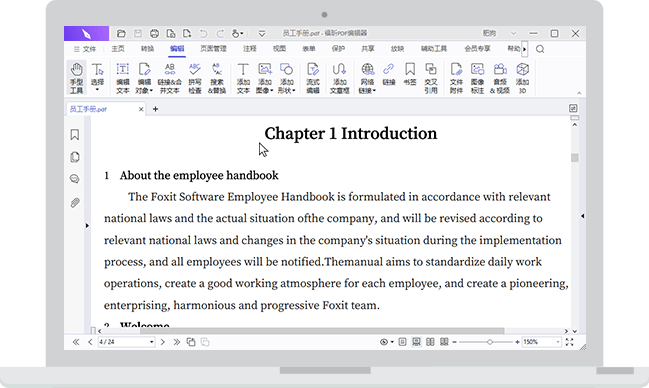Open the Pages thumbnail side panel
Image resolution: width=649 pixels, height=388 pixels.
pyautogui.click(x=75, y=157)
